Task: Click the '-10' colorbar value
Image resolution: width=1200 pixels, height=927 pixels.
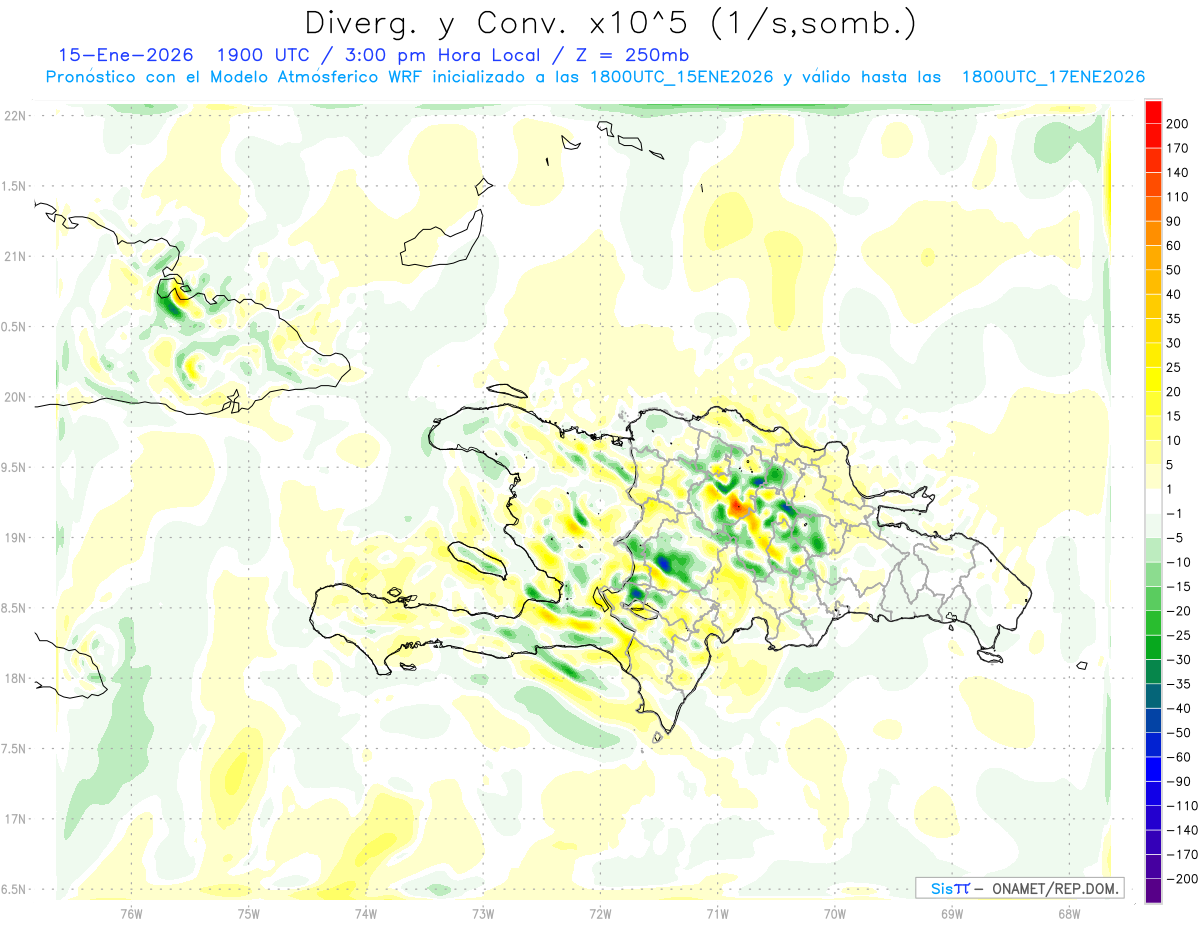Action: click(x=1178, y=562)
